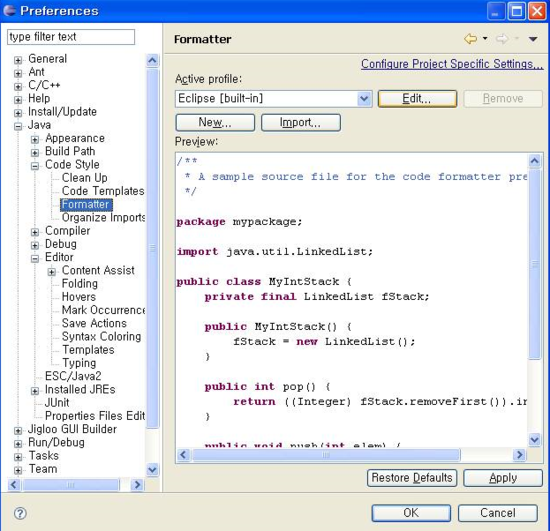Click the back navigation arrow icon

tap(470, 39)
